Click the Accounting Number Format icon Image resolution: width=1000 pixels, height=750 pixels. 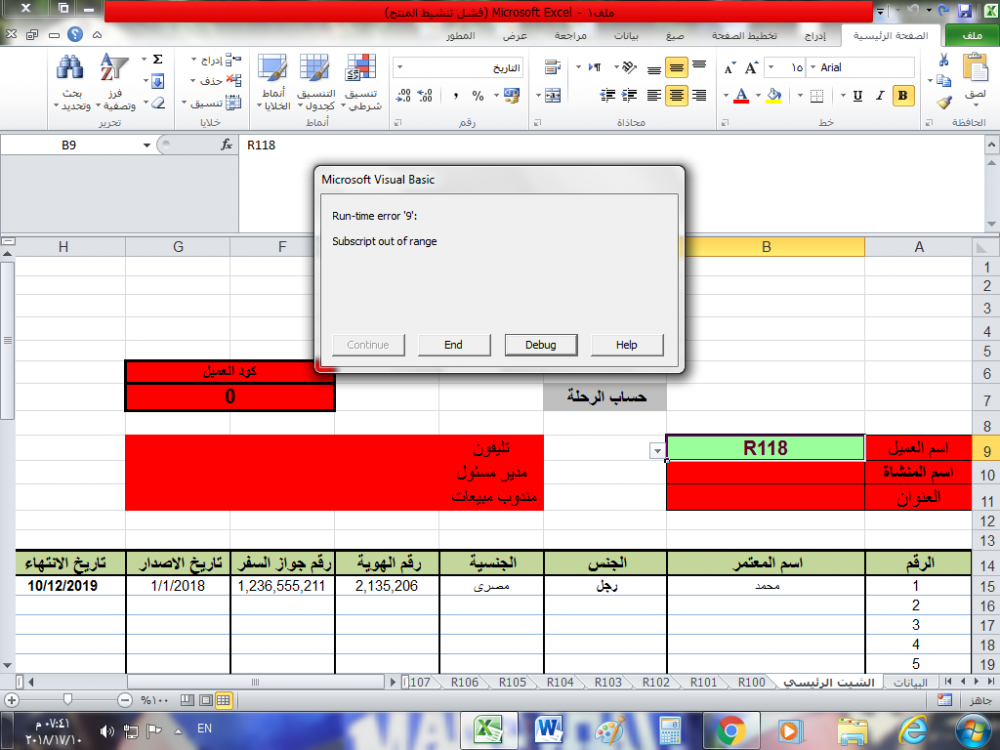pos(511,96)
